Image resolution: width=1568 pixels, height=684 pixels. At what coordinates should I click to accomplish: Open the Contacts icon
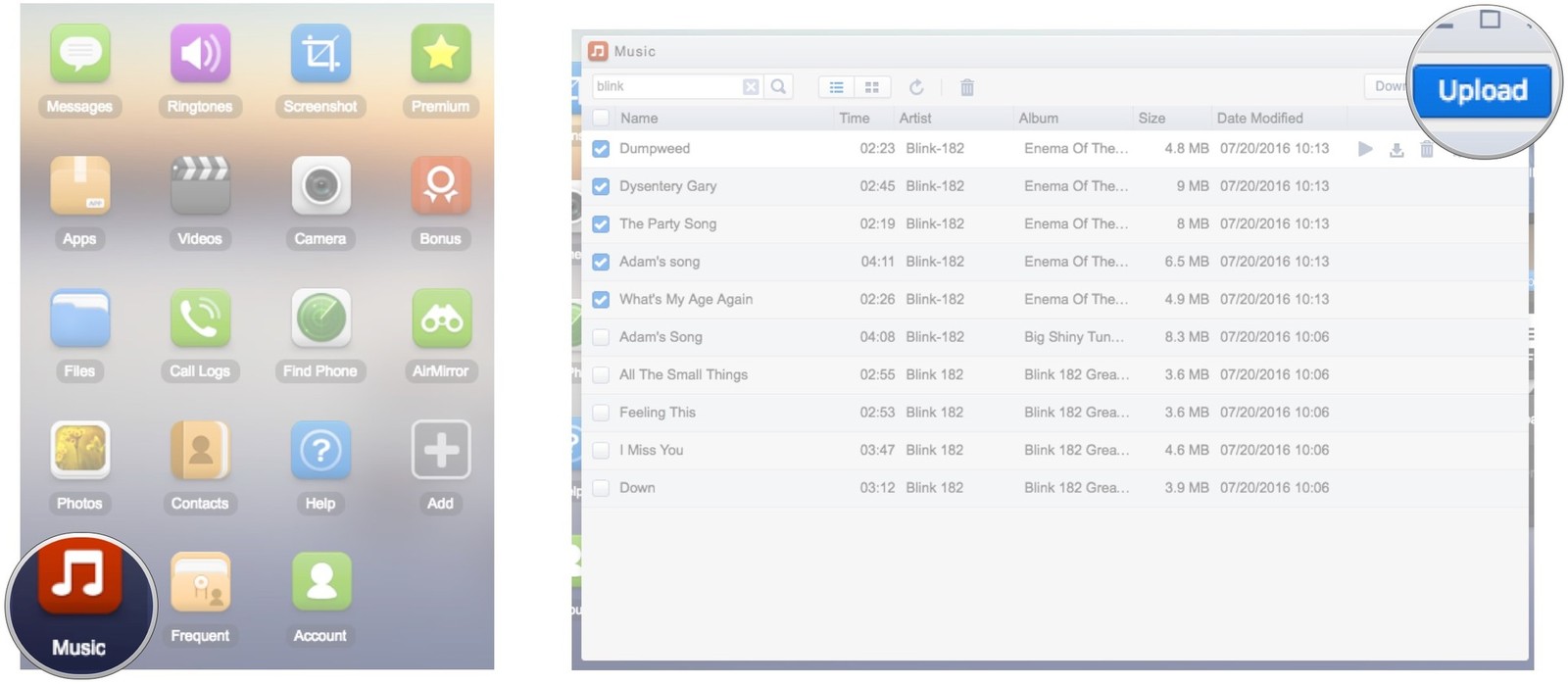click(200, 451)
